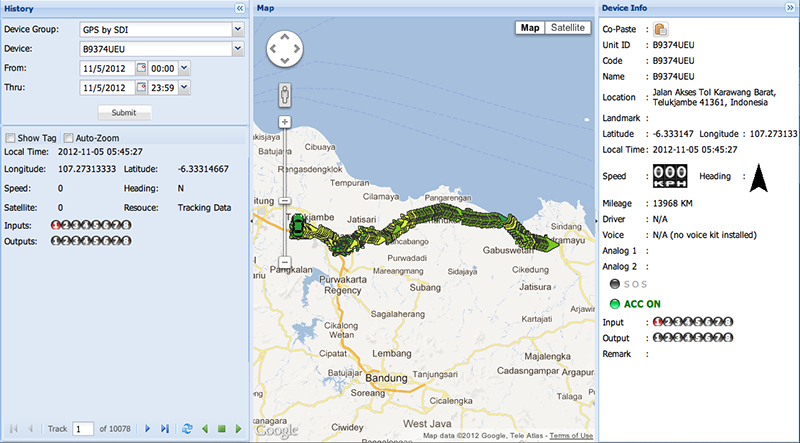Refresh the track list
This screenshot has width=800, height=443.
(x=187, y=428)
